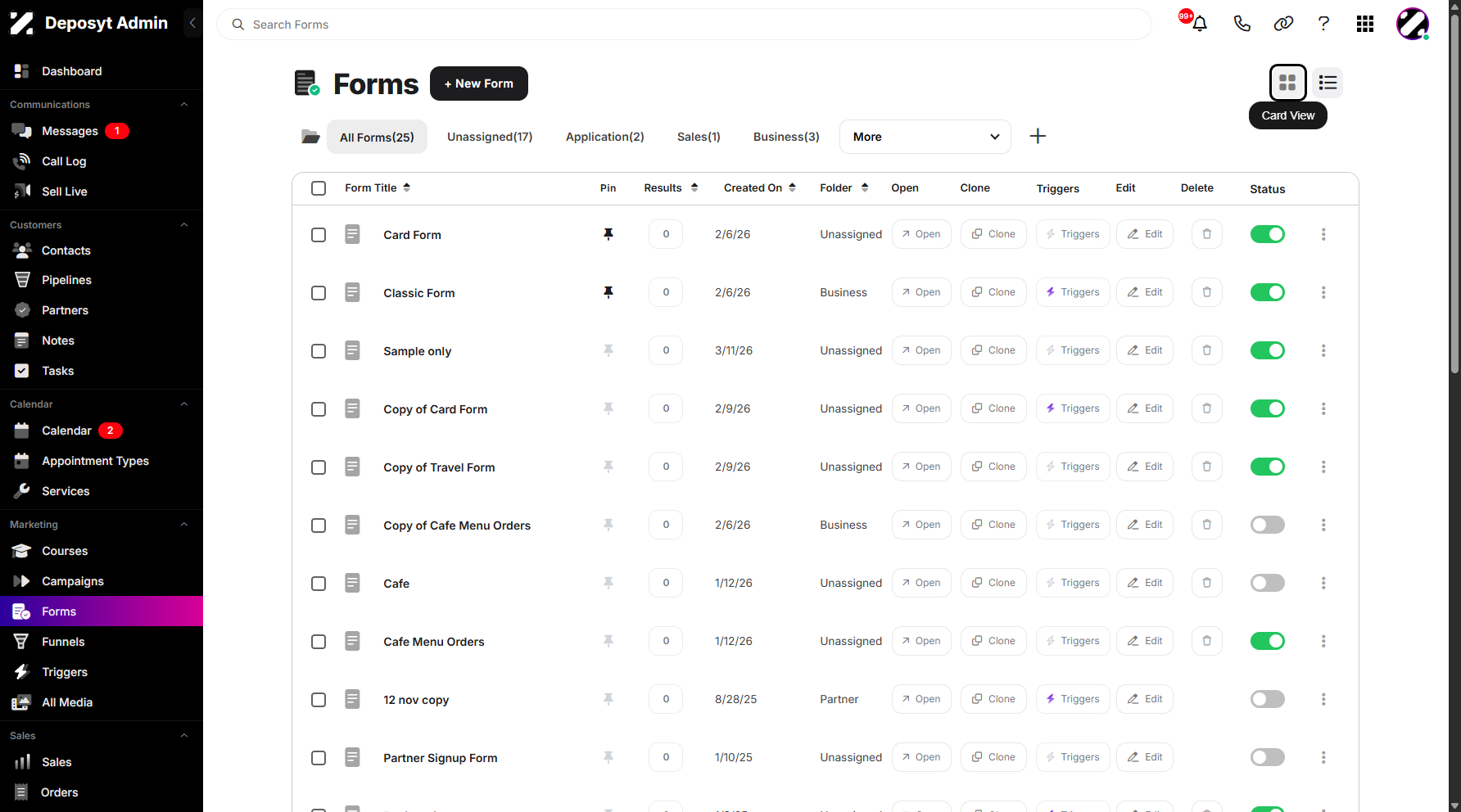Open the link icon in top bar

1283,24
